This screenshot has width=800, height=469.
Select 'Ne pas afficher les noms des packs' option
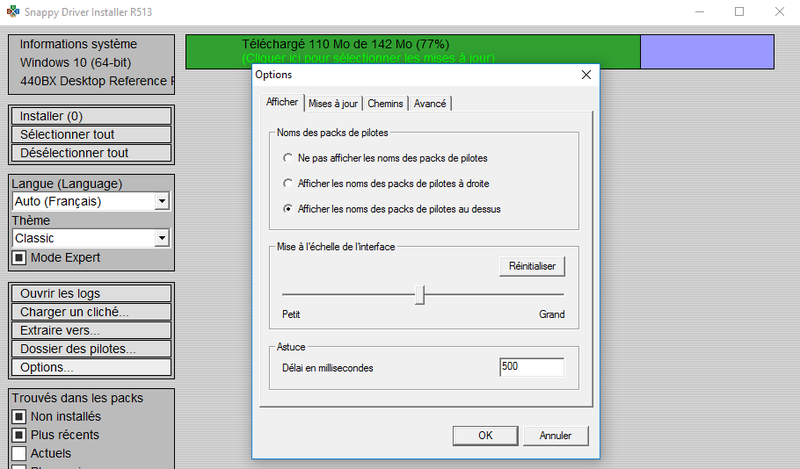(288, 158)
